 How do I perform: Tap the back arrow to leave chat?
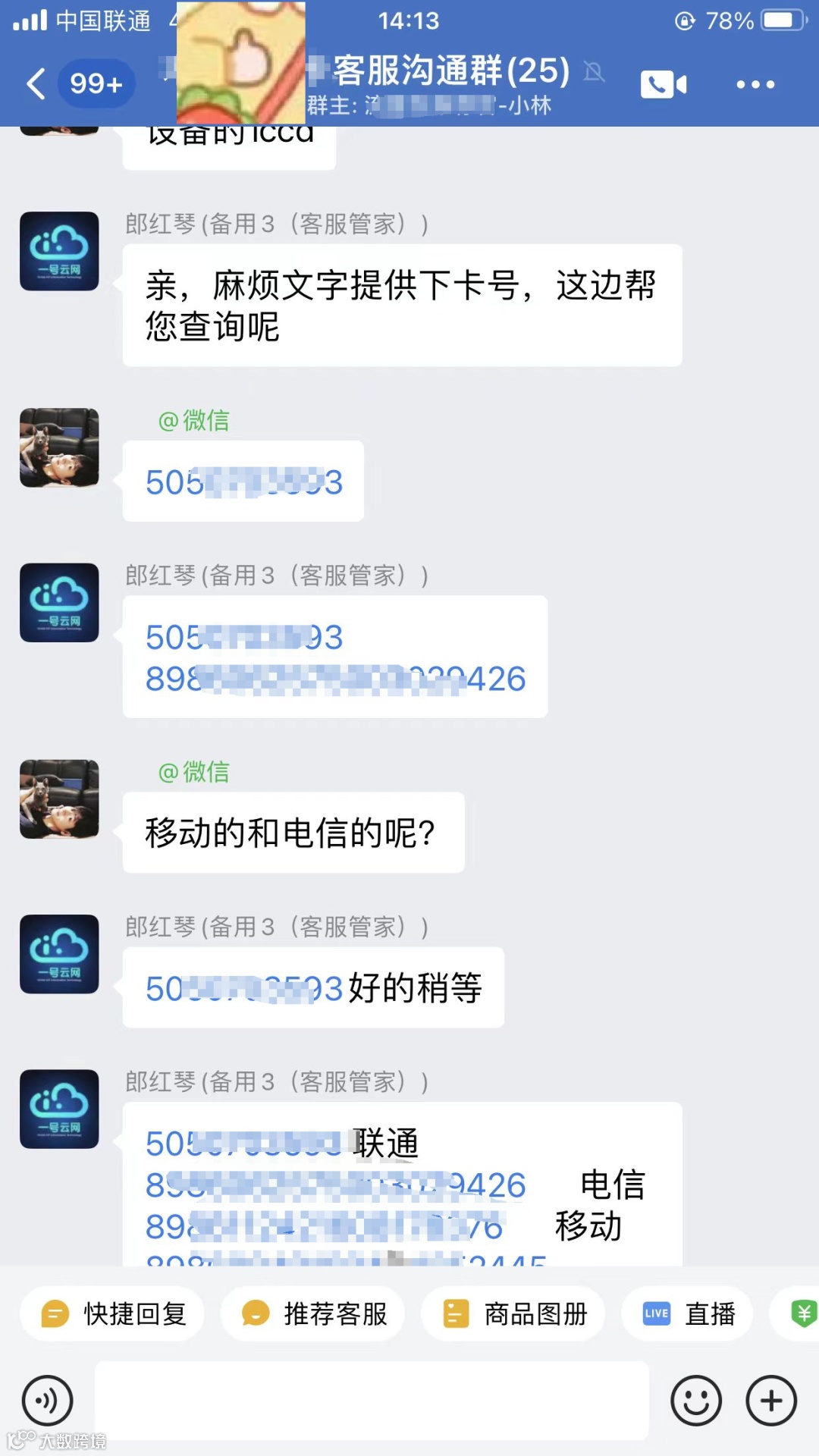point(36,83)
